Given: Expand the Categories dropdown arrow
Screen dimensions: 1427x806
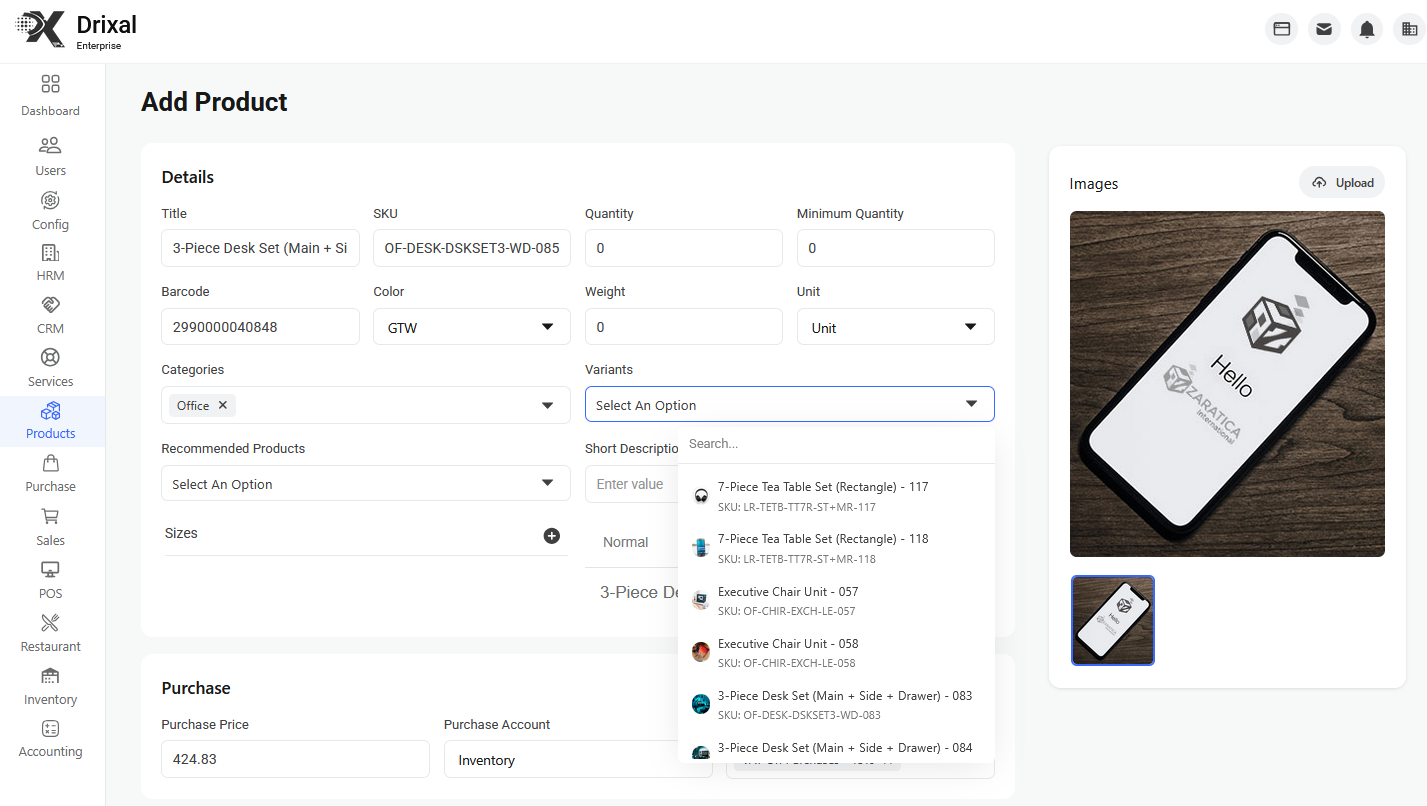Looking at the screenshot, I should click(x=548, y=405).
